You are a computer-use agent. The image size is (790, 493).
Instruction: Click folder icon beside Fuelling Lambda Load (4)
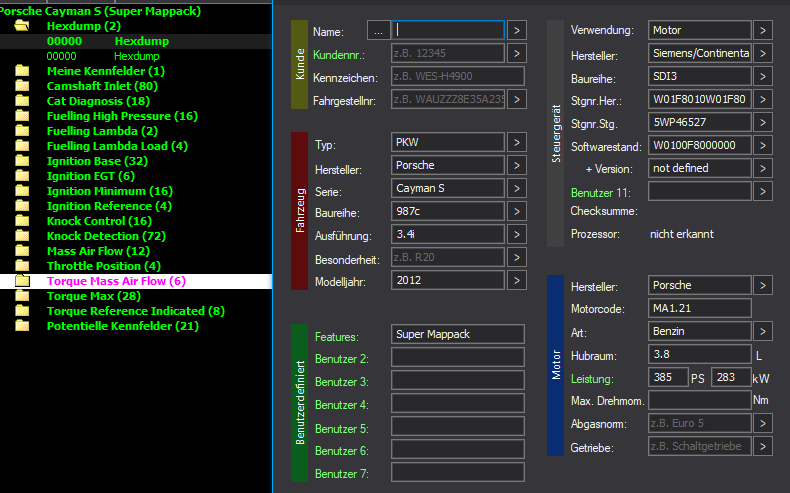[22, 146]
